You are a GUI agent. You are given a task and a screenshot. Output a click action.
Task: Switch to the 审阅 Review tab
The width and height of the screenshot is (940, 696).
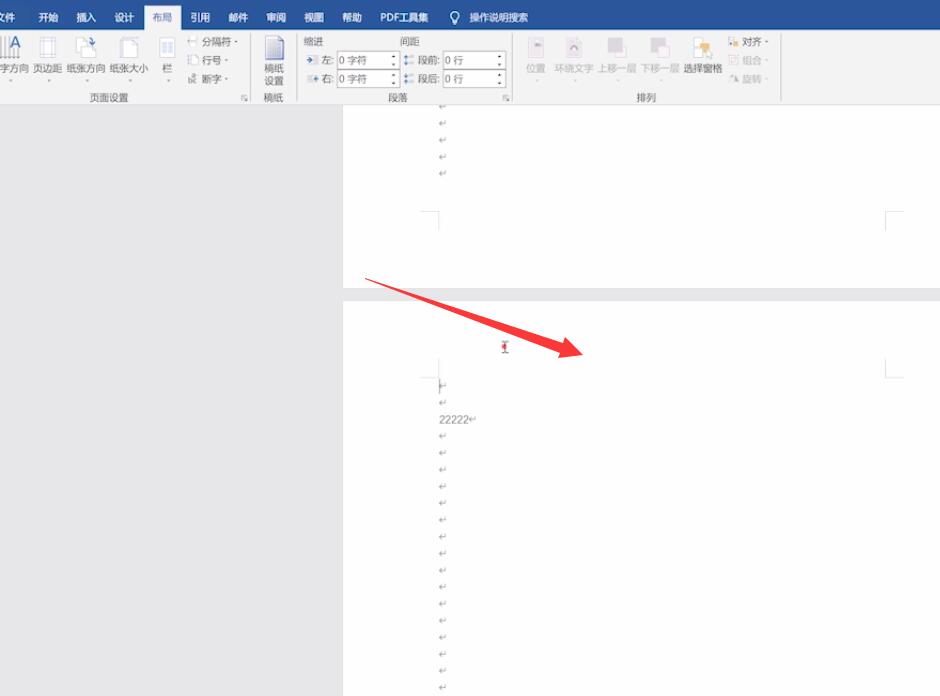(x=276, y=17)
